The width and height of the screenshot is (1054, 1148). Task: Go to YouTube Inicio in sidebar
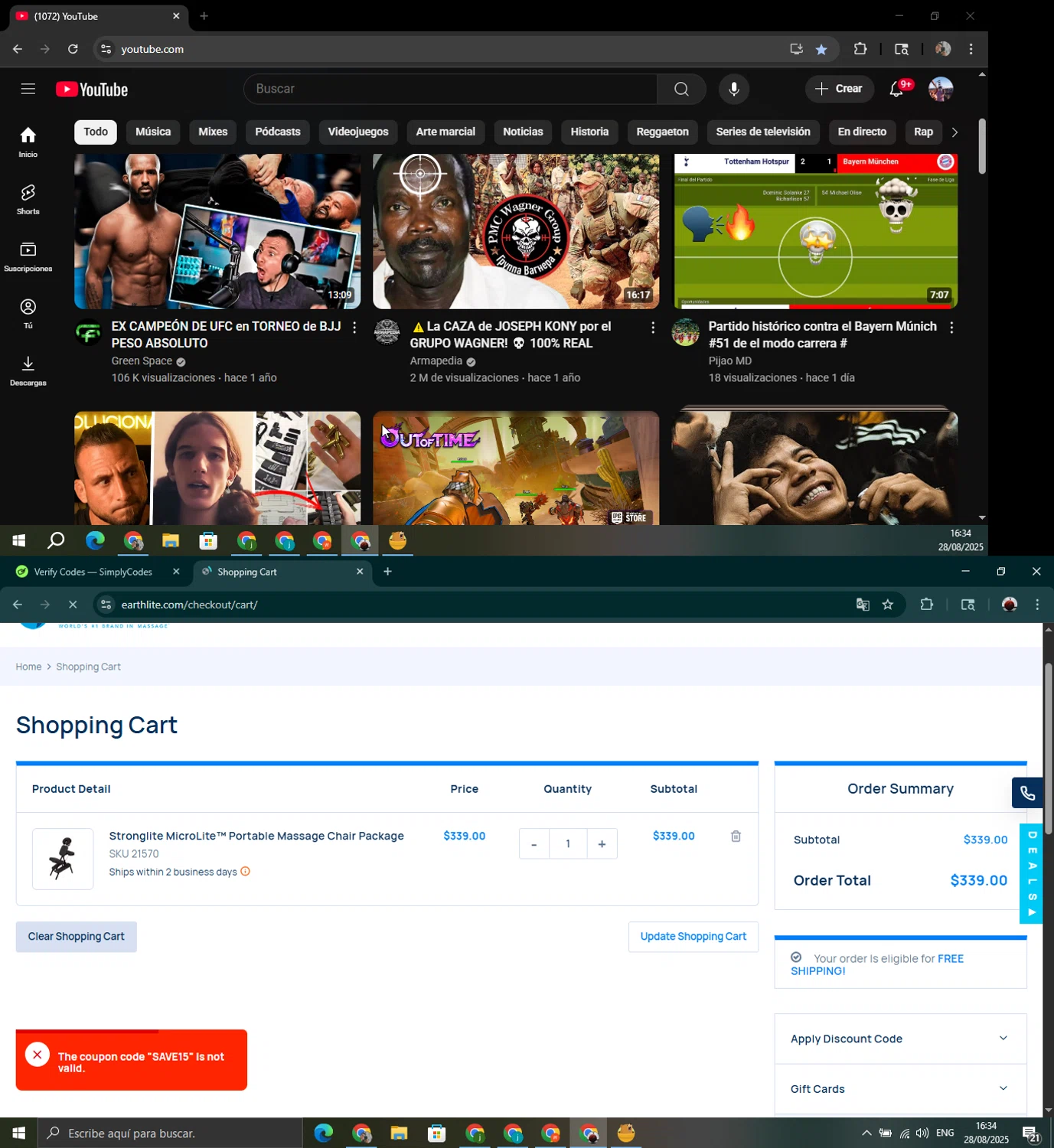coord(28,142)
